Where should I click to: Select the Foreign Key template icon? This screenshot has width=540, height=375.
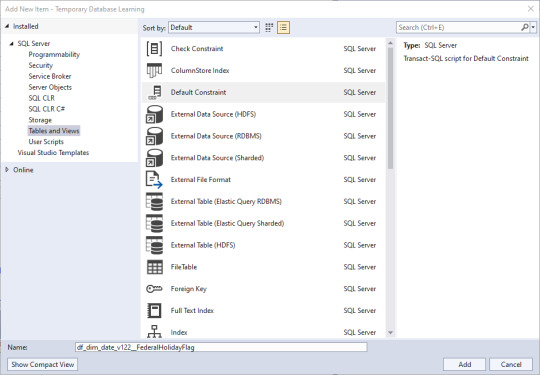(154, 289)
